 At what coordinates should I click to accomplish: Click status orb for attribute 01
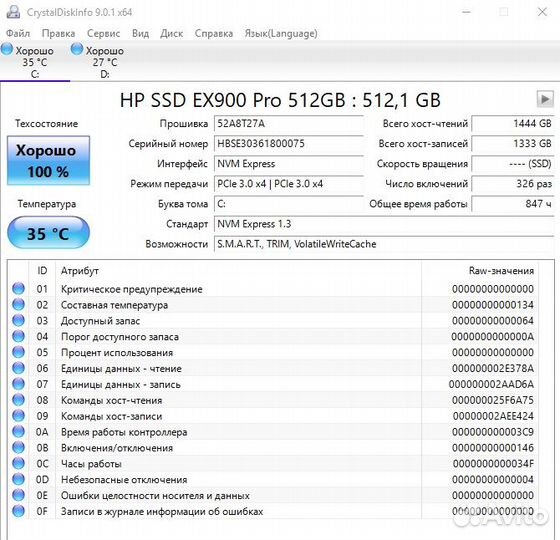click(19, 289)
